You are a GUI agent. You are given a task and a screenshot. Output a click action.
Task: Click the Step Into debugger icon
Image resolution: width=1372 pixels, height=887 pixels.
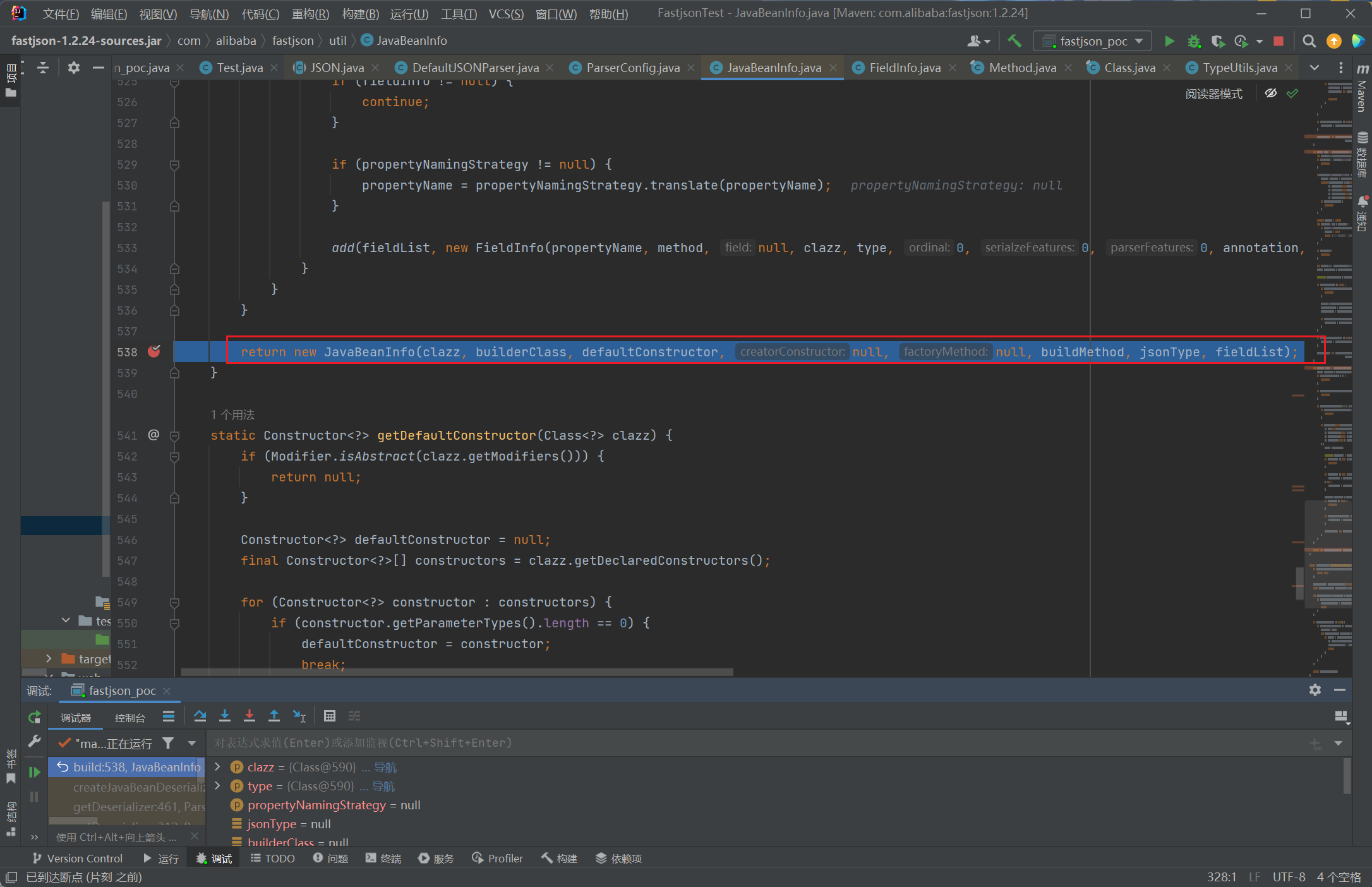(x=224, y=716)
